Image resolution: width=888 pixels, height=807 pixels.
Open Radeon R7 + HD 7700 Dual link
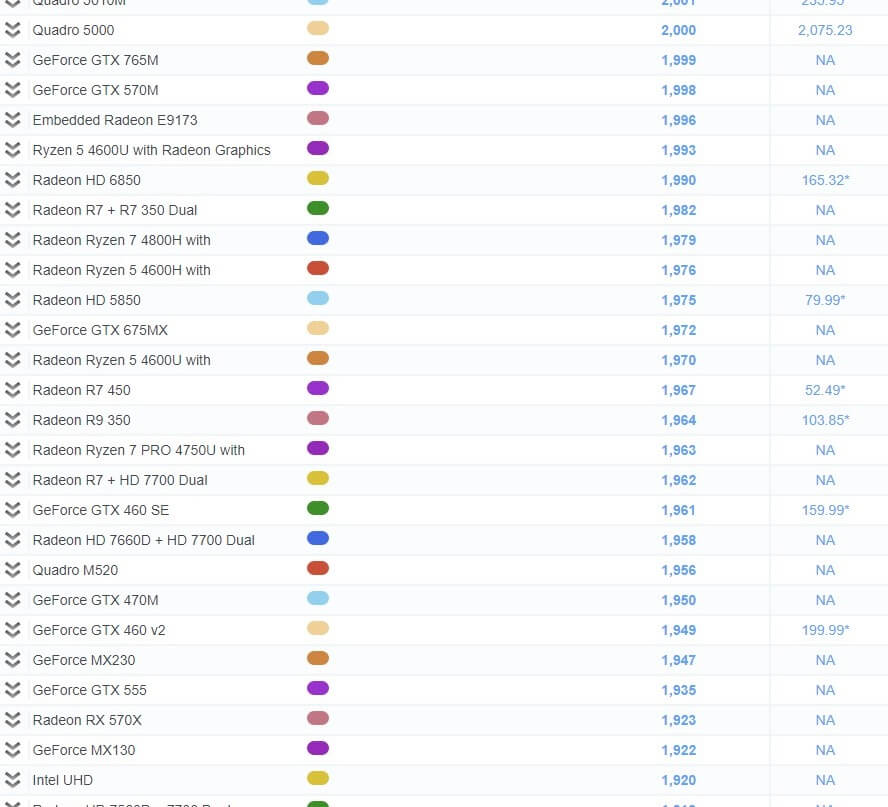119,480
